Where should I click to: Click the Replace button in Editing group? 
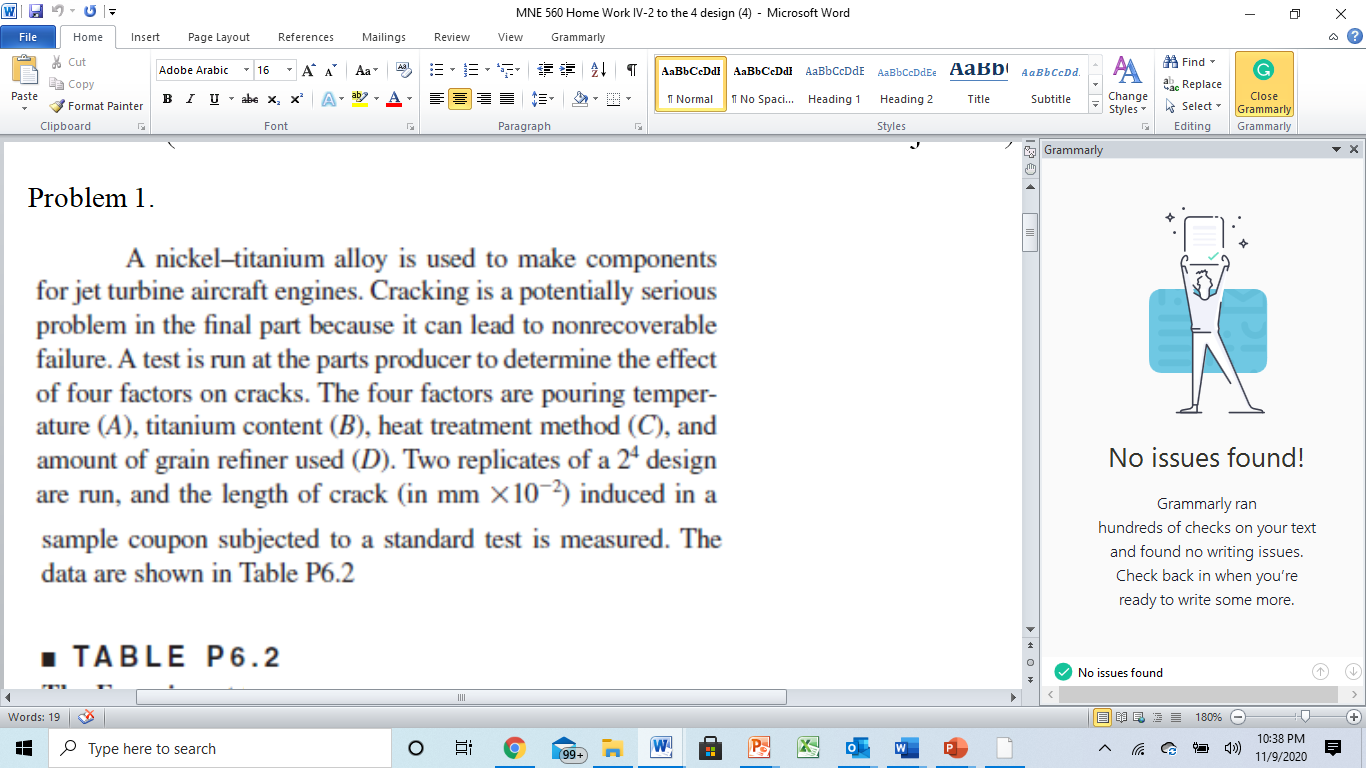(x=1193, y=84)
